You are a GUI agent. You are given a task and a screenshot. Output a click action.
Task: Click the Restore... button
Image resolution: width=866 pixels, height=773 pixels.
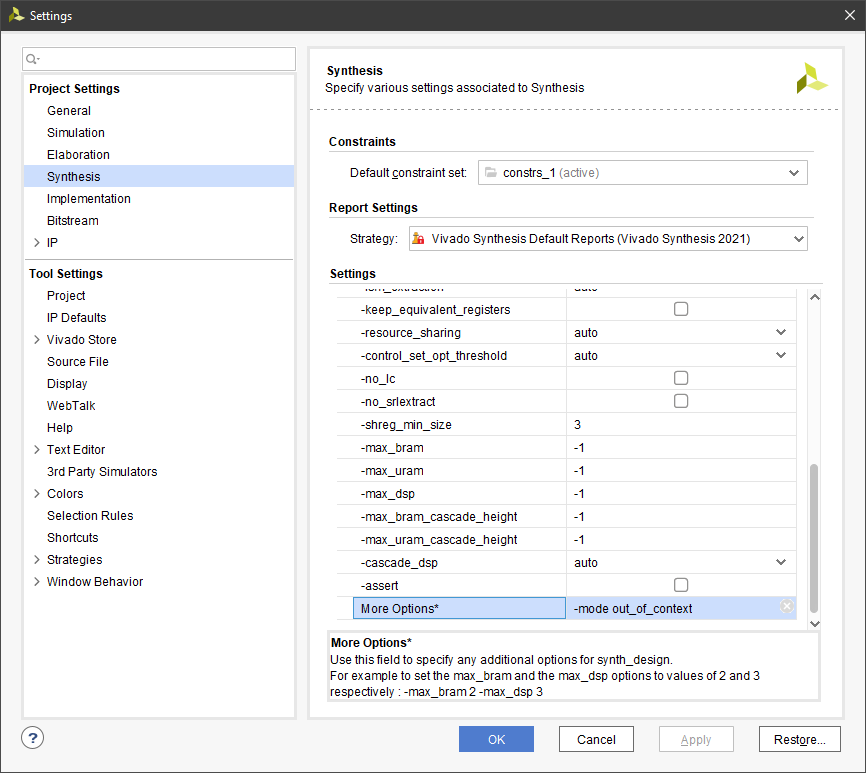click(799, 740)
